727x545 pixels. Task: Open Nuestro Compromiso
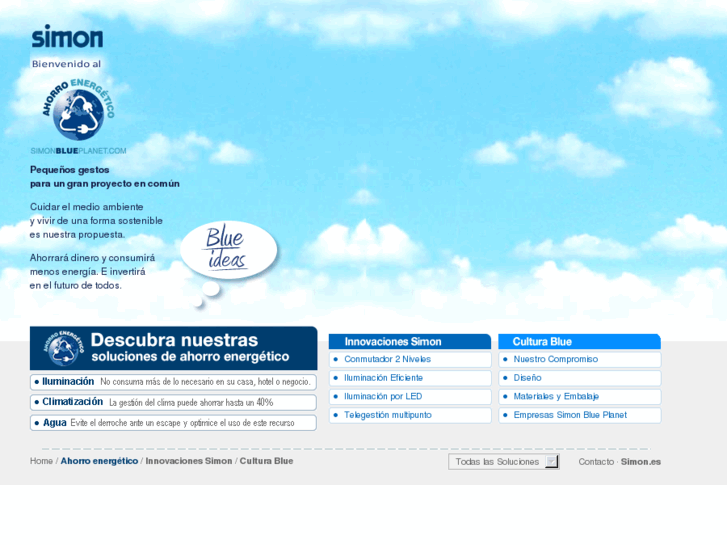click(x=580, y=359)
